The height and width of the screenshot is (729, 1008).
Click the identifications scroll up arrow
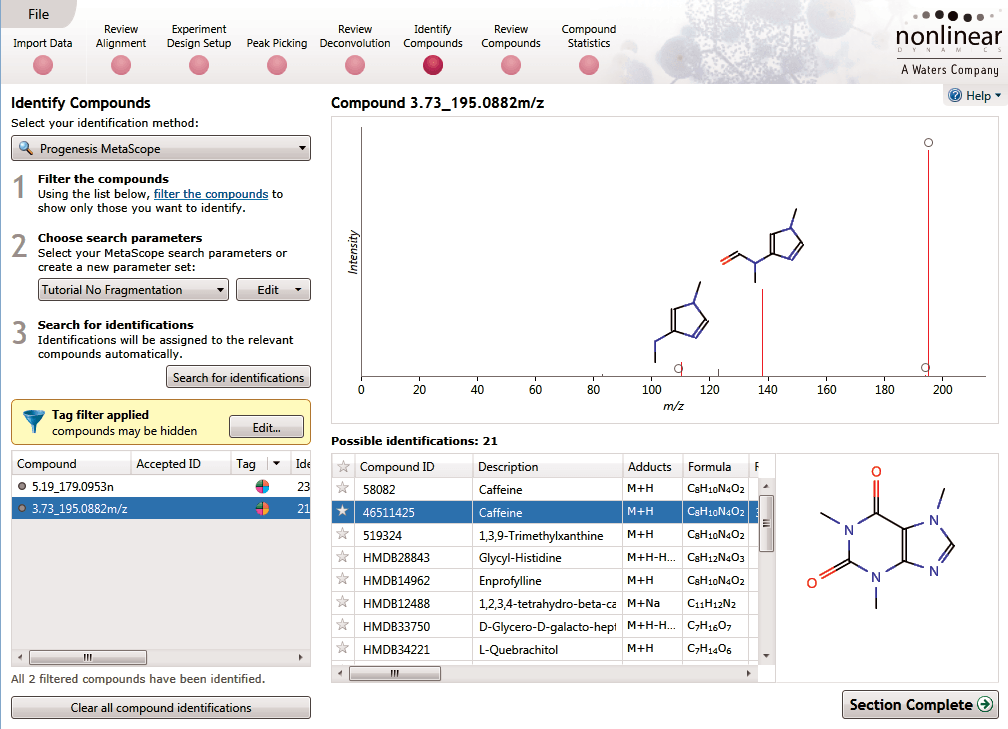(x=766, y=485)
